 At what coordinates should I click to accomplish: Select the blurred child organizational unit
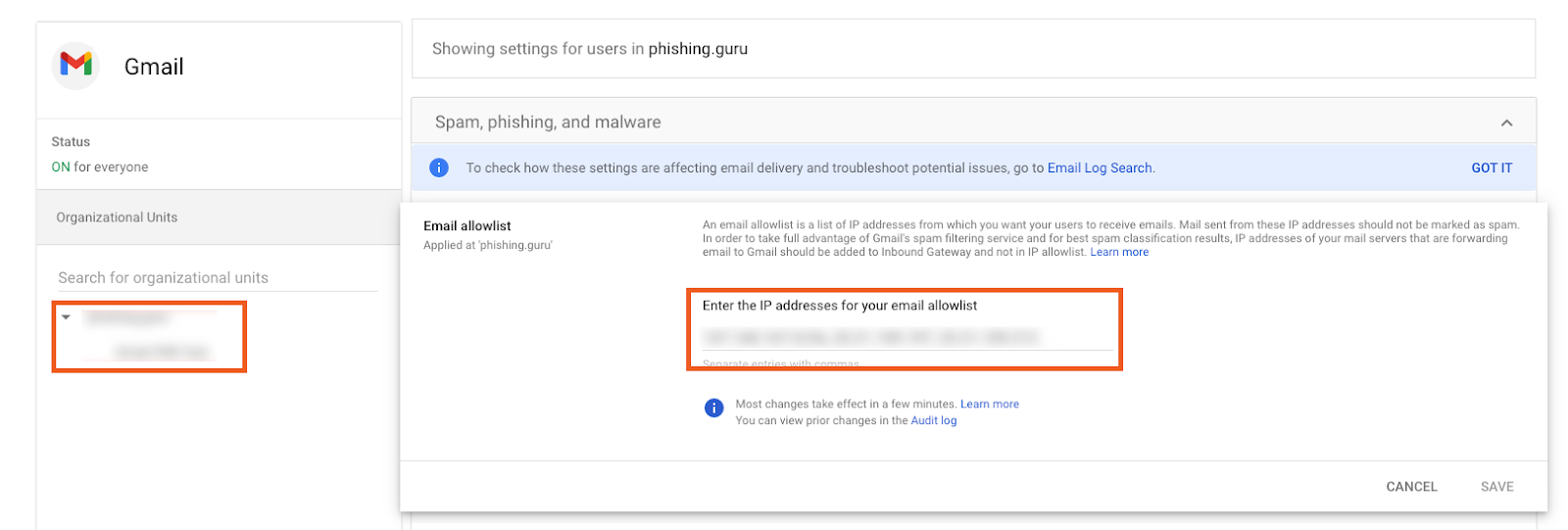(162, 352)
